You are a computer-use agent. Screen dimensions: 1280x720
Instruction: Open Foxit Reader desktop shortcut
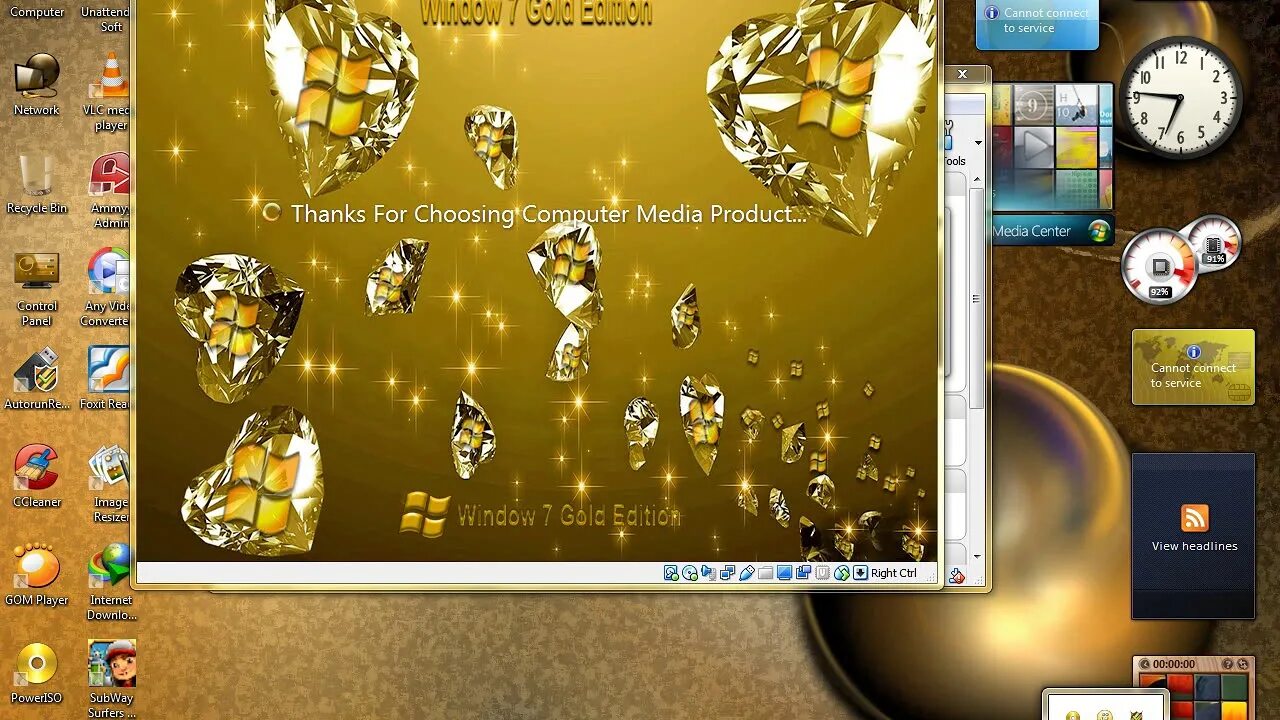107,380
